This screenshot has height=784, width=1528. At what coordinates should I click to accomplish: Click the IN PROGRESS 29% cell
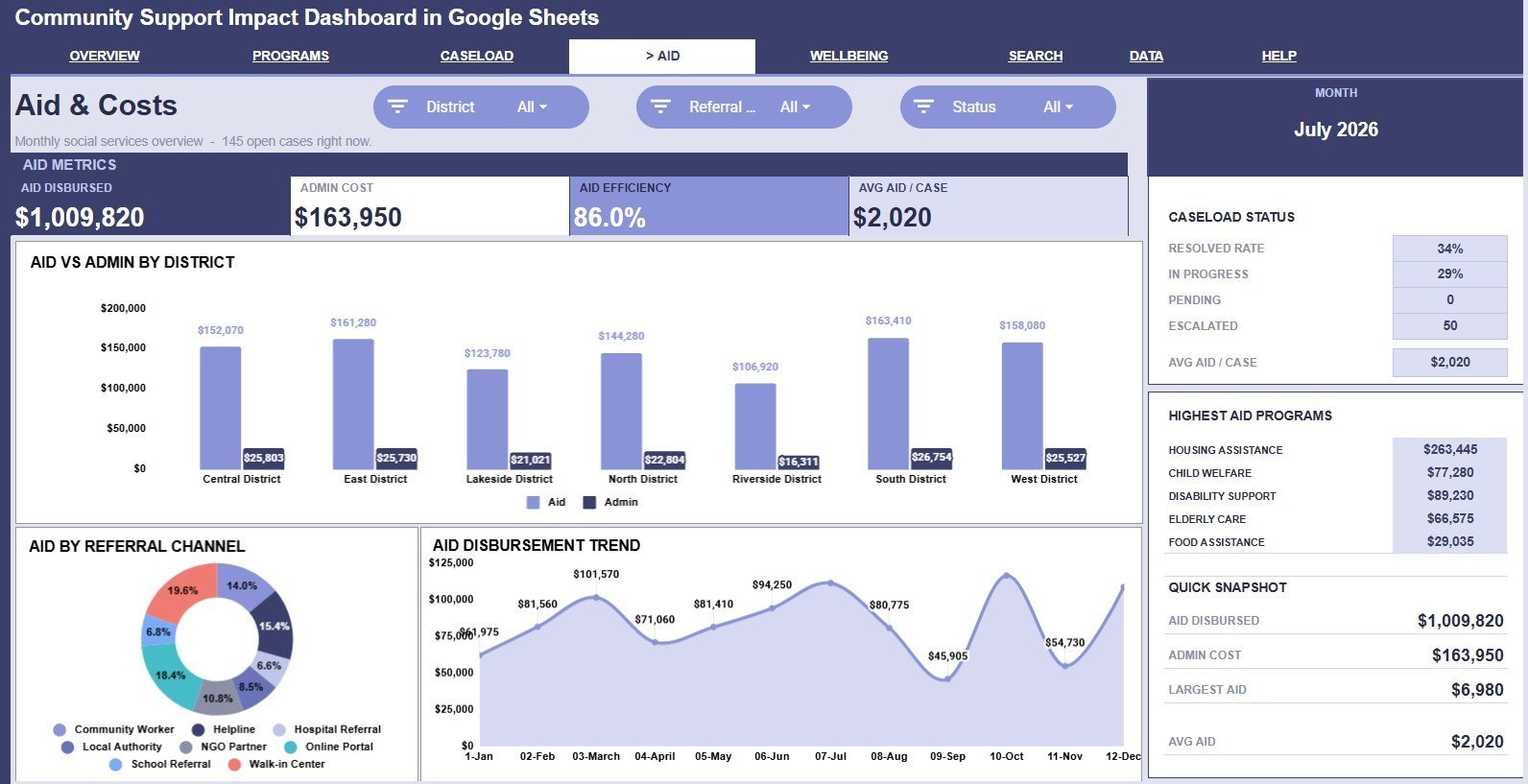coord(1449,274)
